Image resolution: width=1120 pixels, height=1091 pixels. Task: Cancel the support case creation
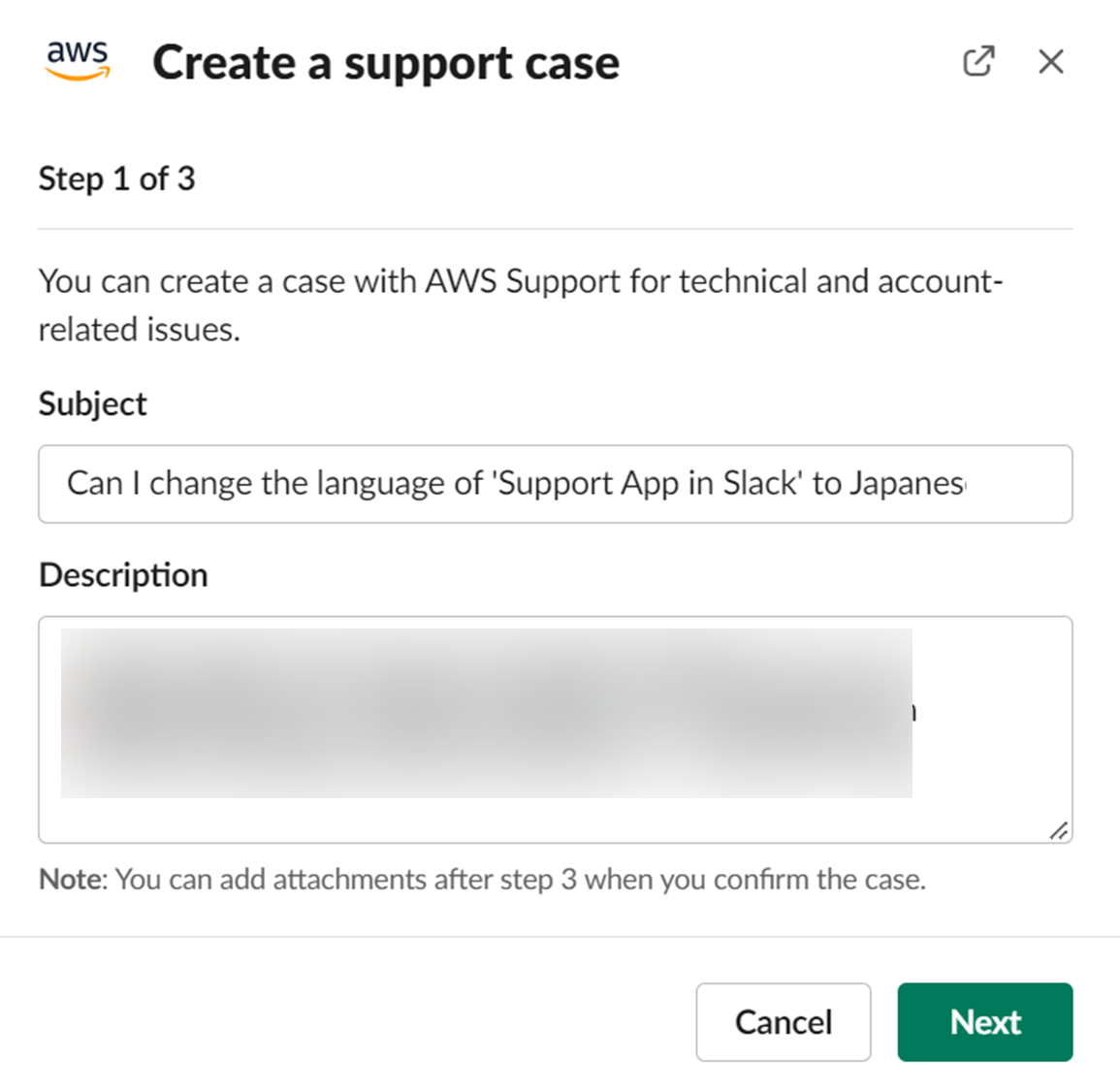[784, 1022]
